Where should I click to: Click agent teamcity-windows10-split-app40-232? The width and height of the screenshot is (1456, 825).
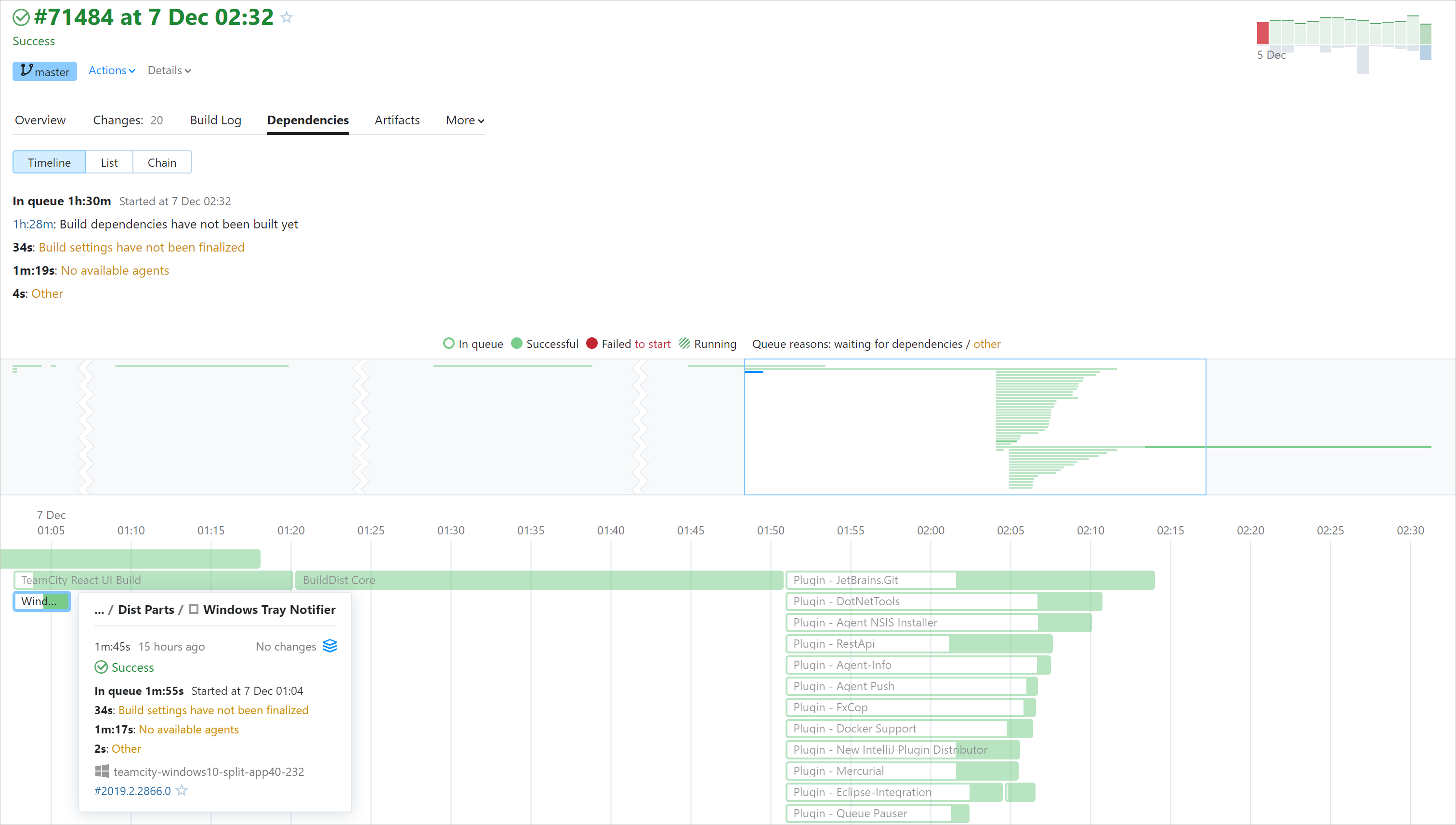(x=209, y=772)
